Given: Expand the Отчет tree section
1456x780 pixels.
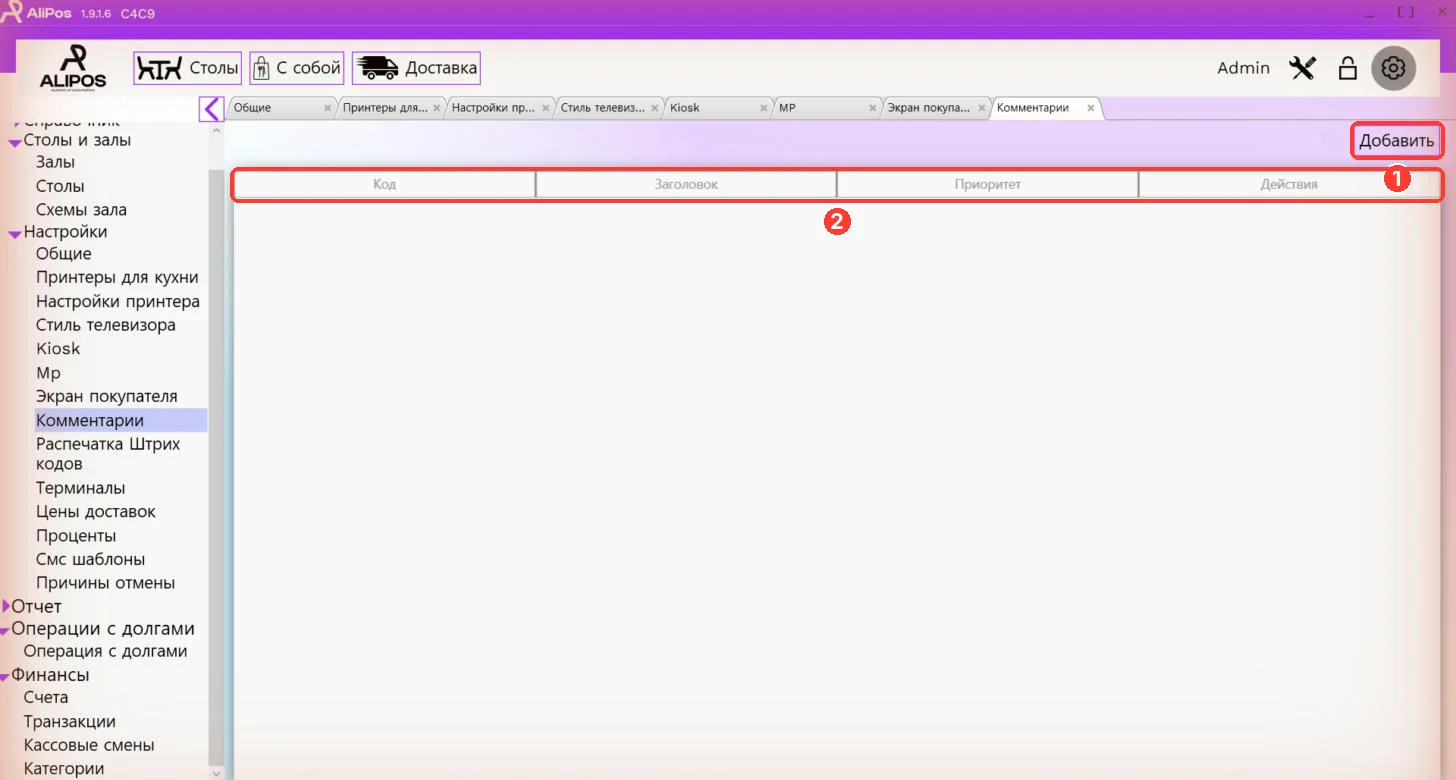Looking at the screenshot, I should [6, 606].
